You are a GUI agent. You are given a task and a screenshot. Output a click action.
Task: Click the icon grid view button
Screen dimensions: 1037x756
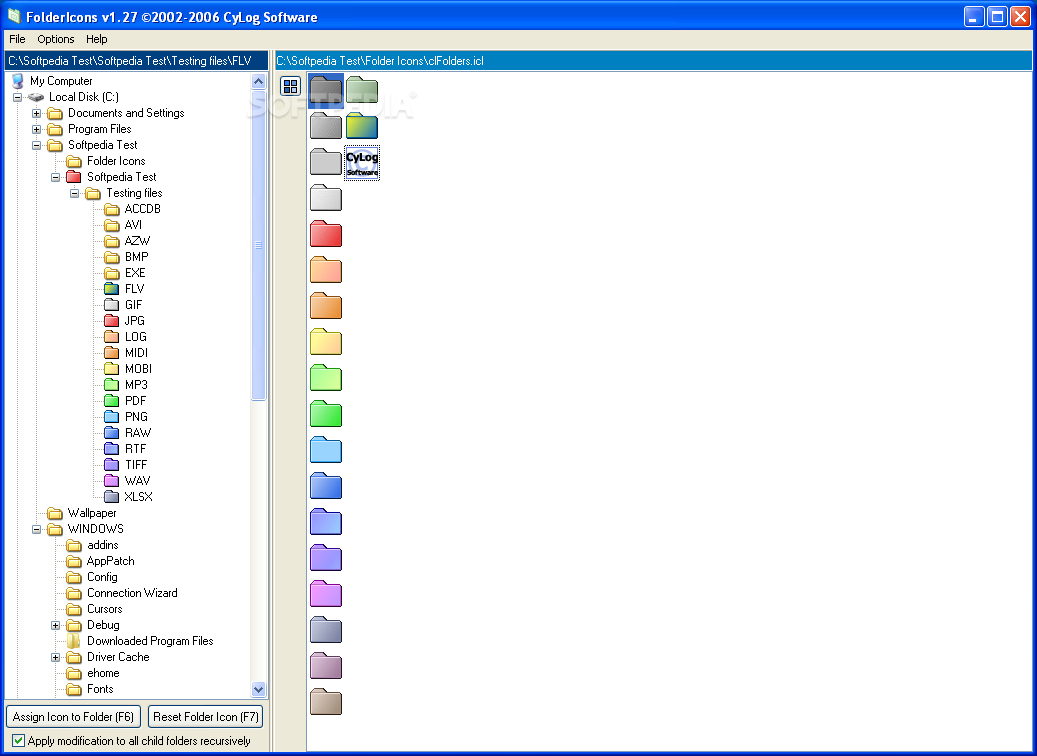point(290,86)
